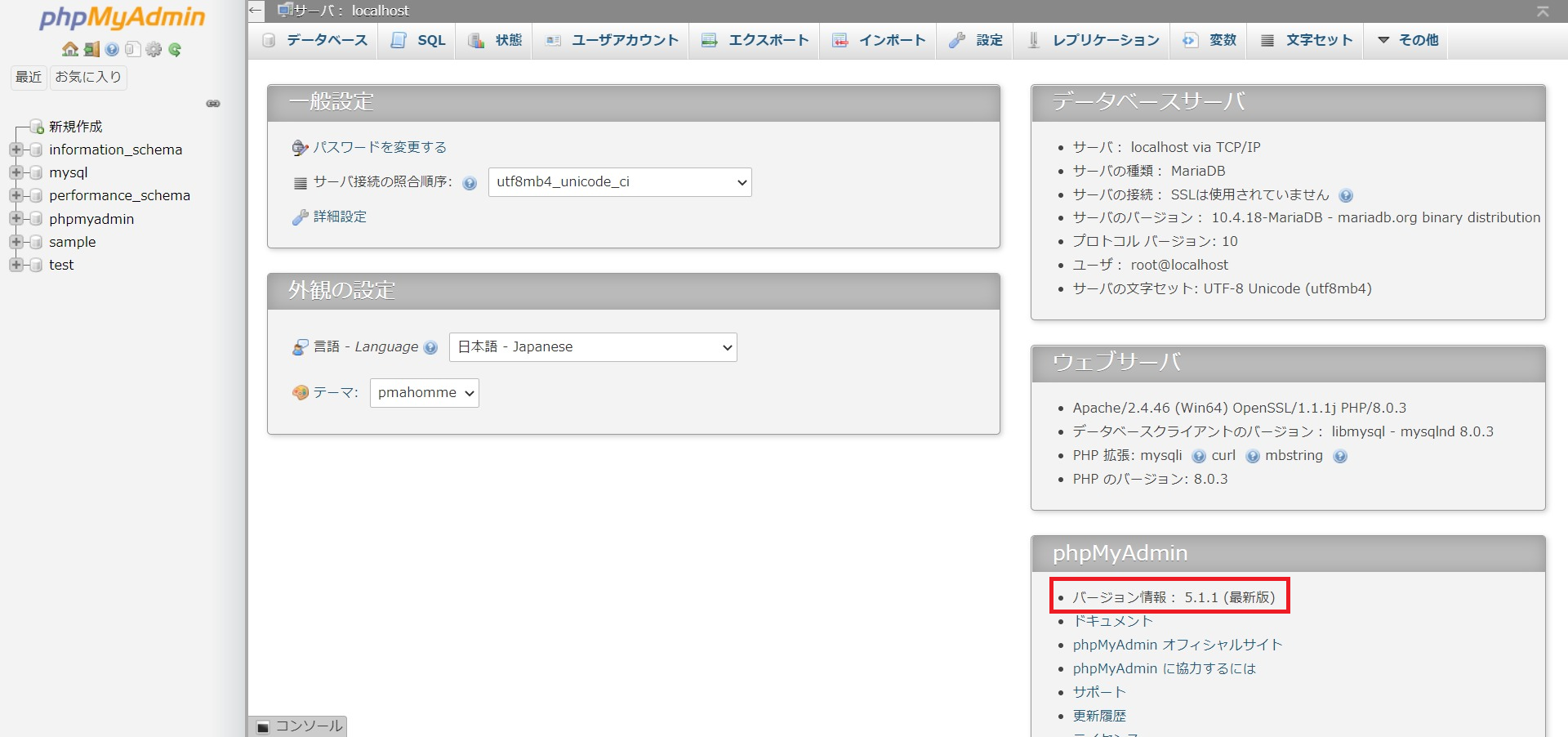Click the help icon beside サーバ接続の照合順序
The height and width of the screenshot is (737, 1568).
pos(470,183)
